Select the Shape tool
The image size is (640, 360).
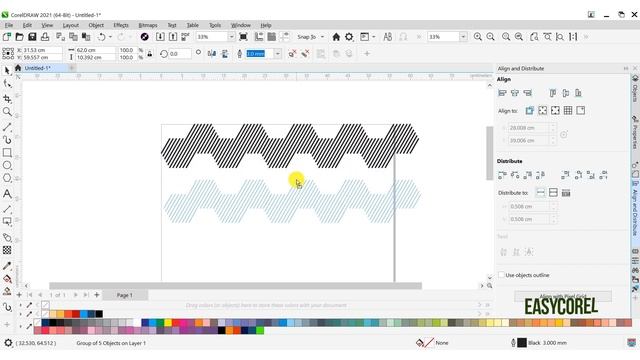click(x=7, y=84)
